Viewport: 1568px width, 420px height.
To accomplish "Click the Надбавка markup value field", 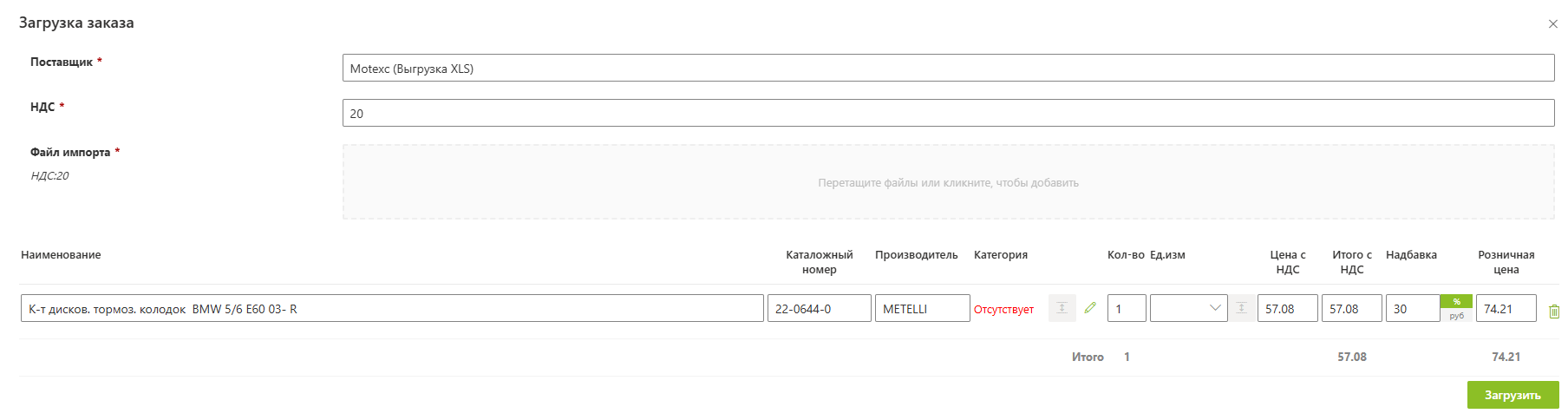I will point(1412,309).
